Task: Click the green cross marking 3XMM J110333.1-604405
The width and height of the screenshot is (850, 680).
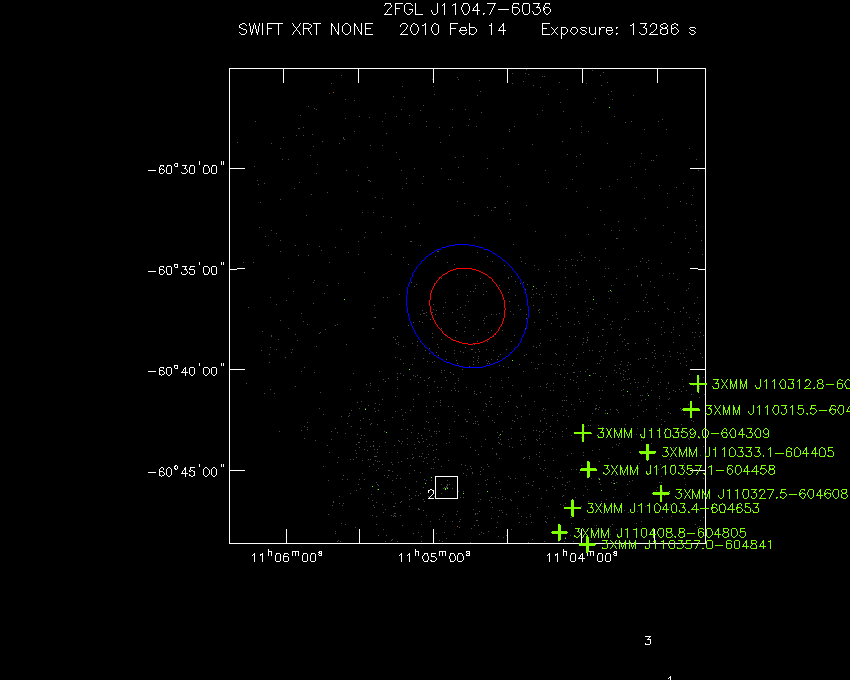Action: pos(647,452)
